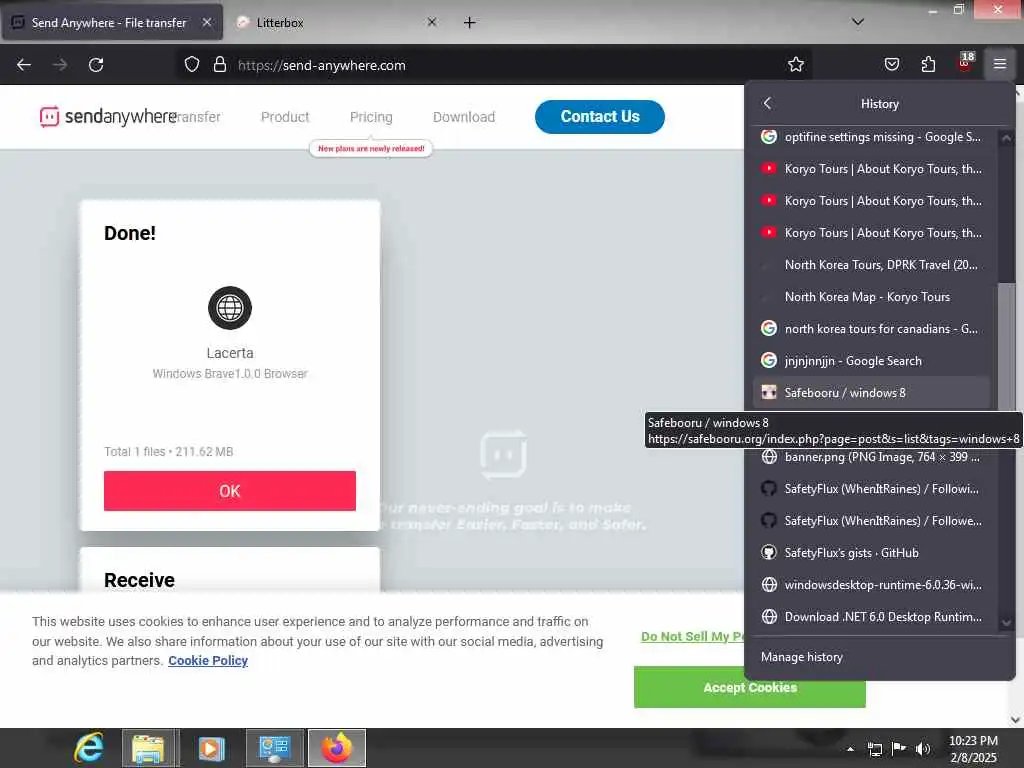This screenshot has height=768, width=1024.
Task: Open the Pricing nav menu
Action: click(x=371, y=117)
